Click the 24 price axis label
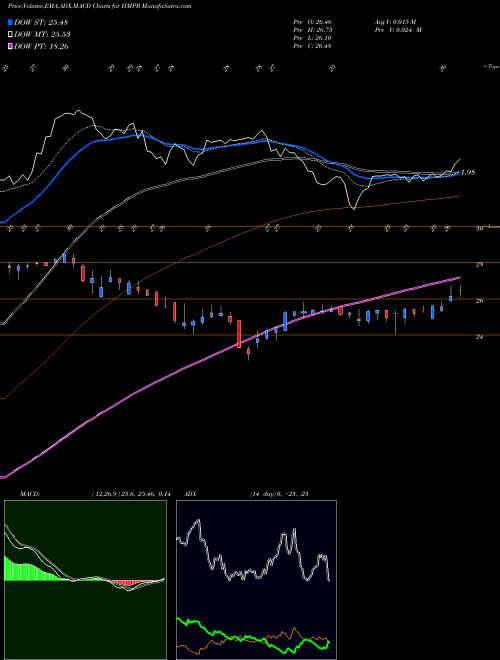This screenshot has width=500, height=660. click(x=479, y=336)
